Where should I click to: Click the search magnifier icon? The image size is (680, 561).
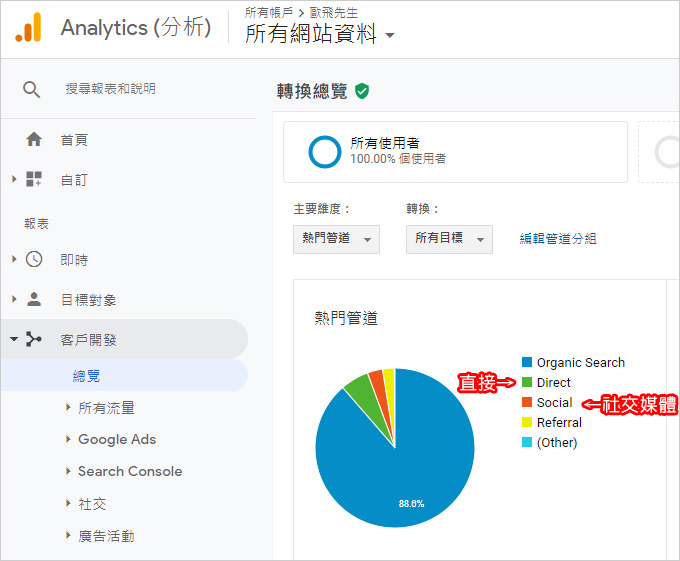point(31,89)
